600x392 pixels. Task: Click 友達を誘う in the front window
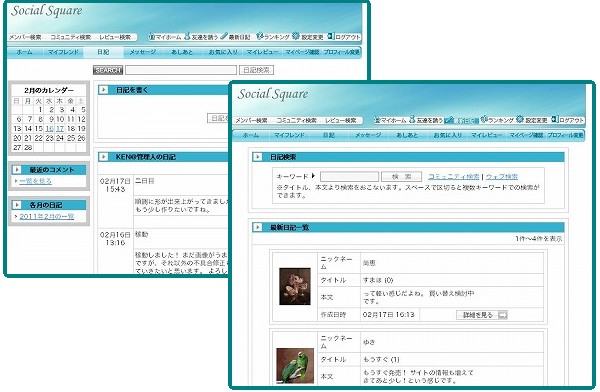pyautogui.click(x=426, y=120)
